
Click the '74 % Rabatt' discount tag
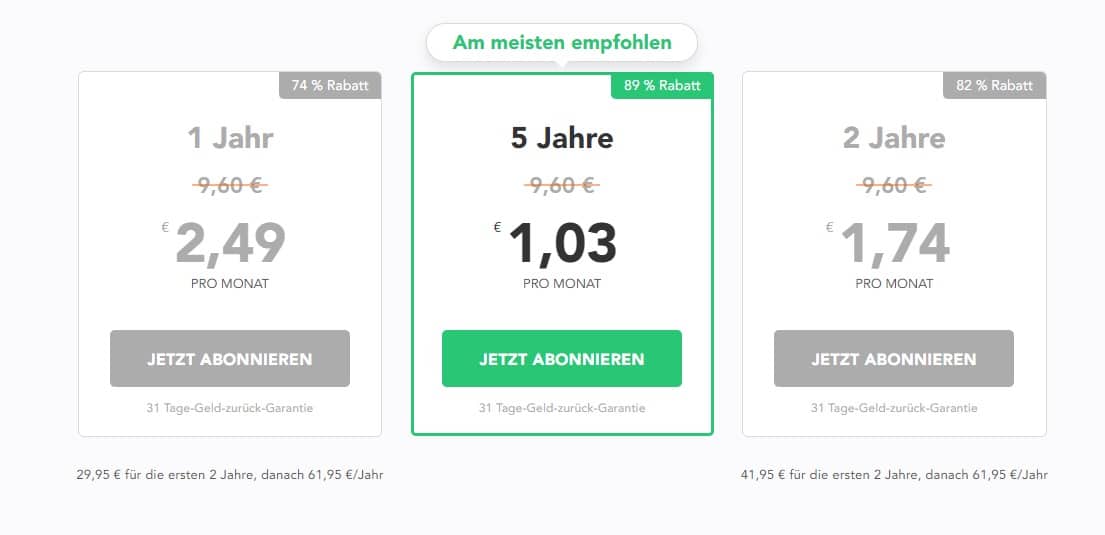[330, 86]
